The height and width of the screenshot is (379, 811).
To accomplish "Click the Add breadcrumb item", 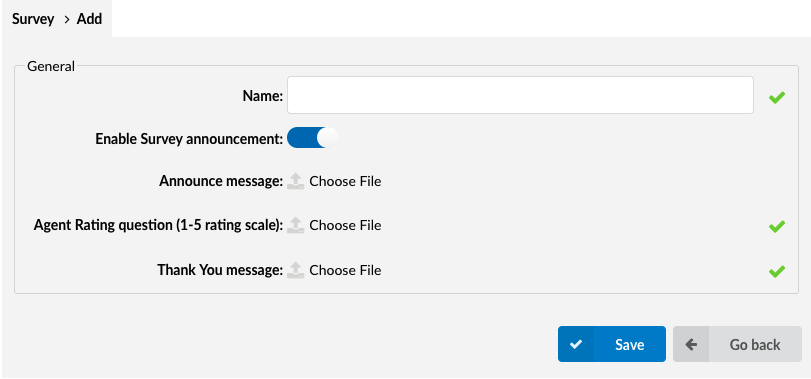I will point(89,19).
